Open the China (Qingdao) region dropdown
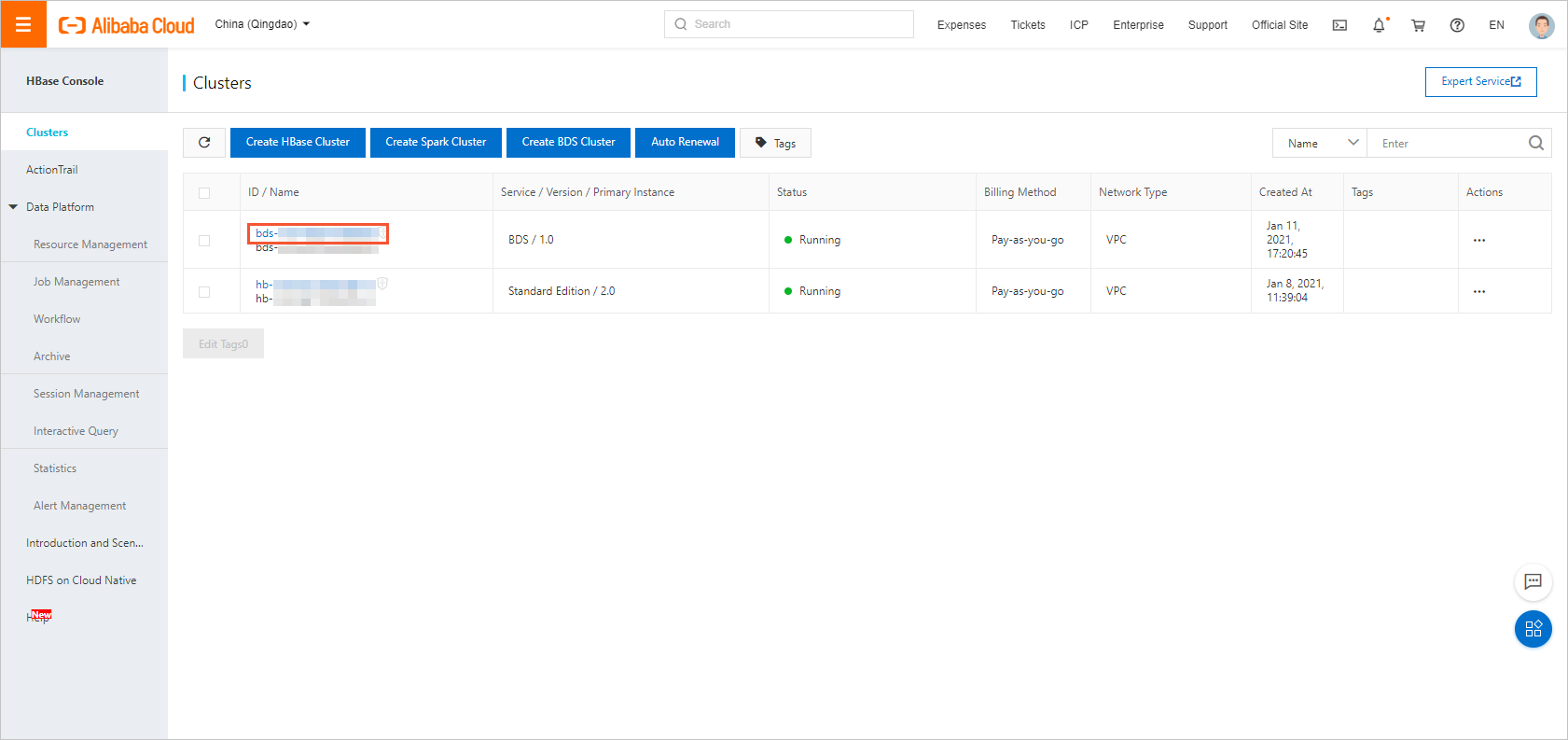This screenshot has width=1568, height=740. point(262,24)
